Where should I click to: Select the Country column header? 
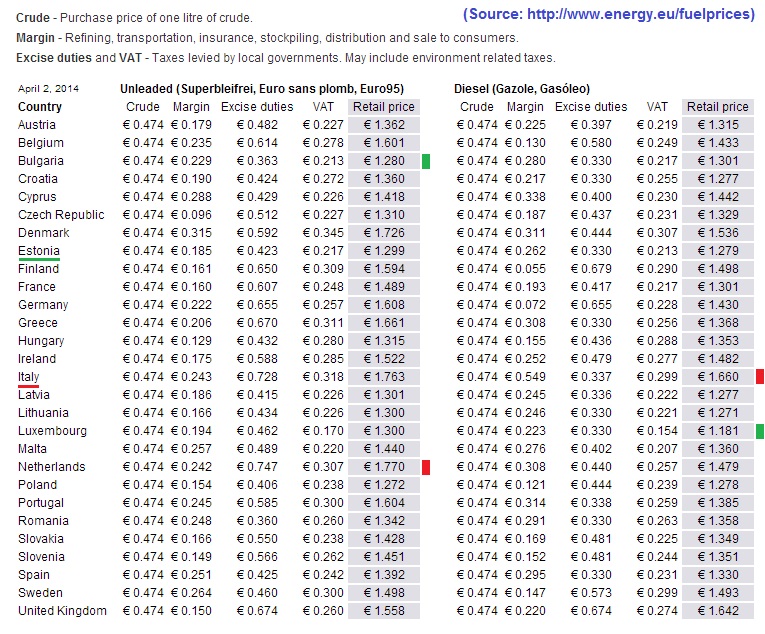[x=40, y=107]
